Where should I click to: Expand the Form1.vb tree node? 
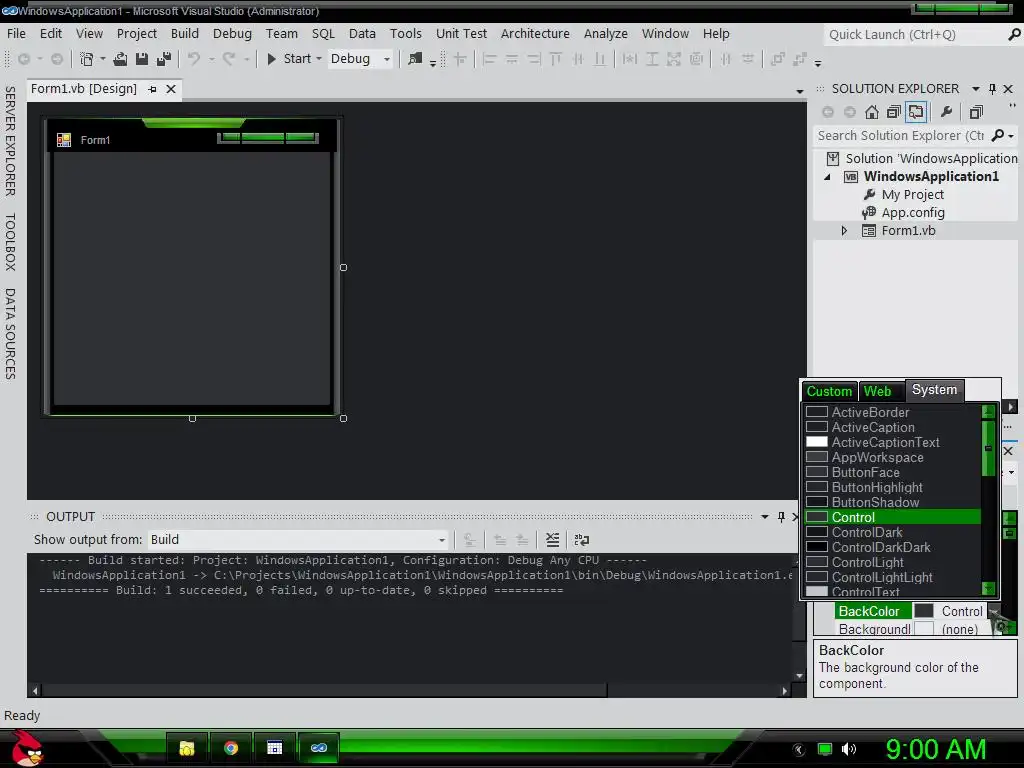[844, 231]
